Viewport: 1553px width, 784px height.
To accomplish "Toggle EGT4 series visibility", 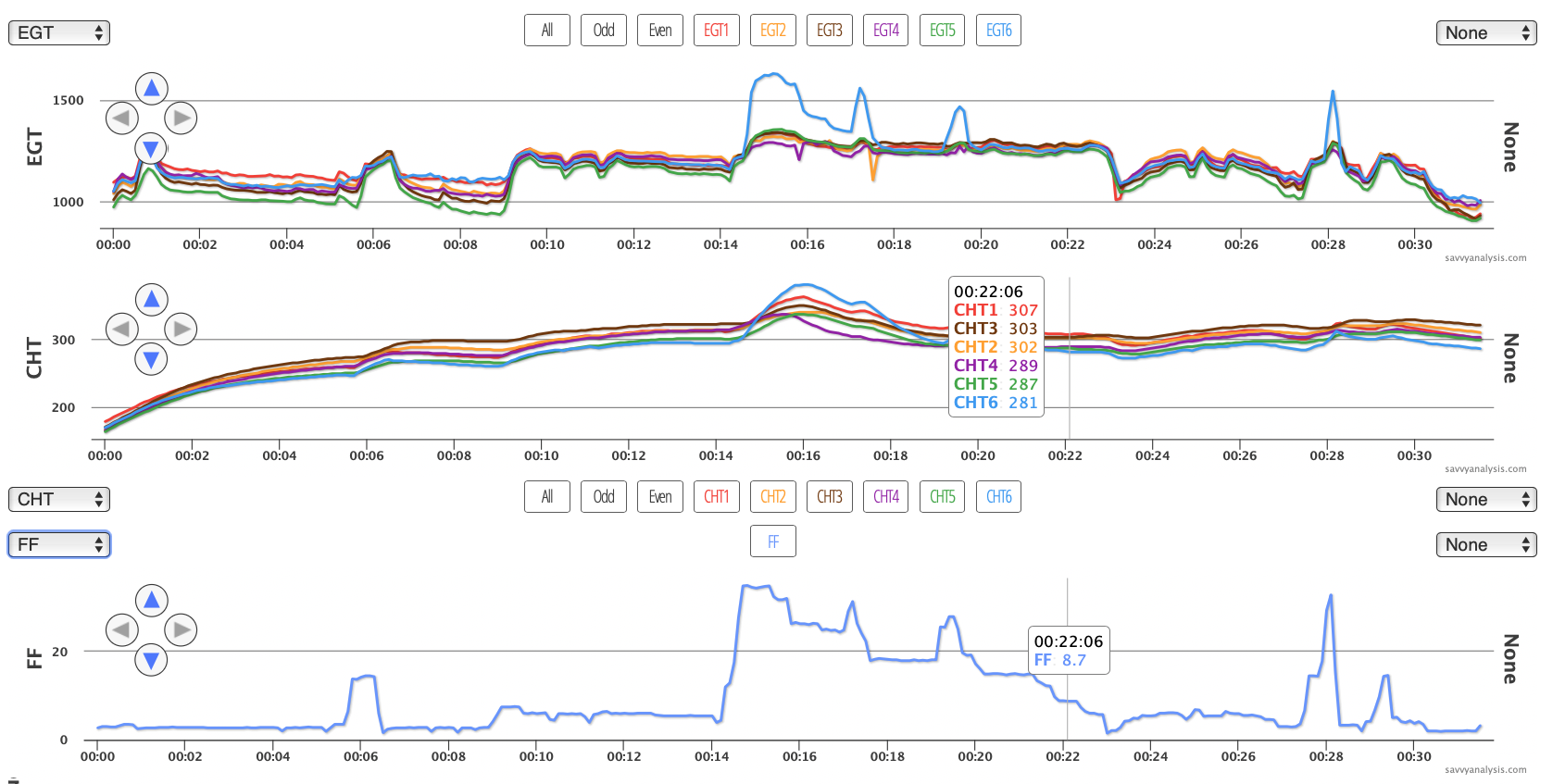I will point(885,31).
